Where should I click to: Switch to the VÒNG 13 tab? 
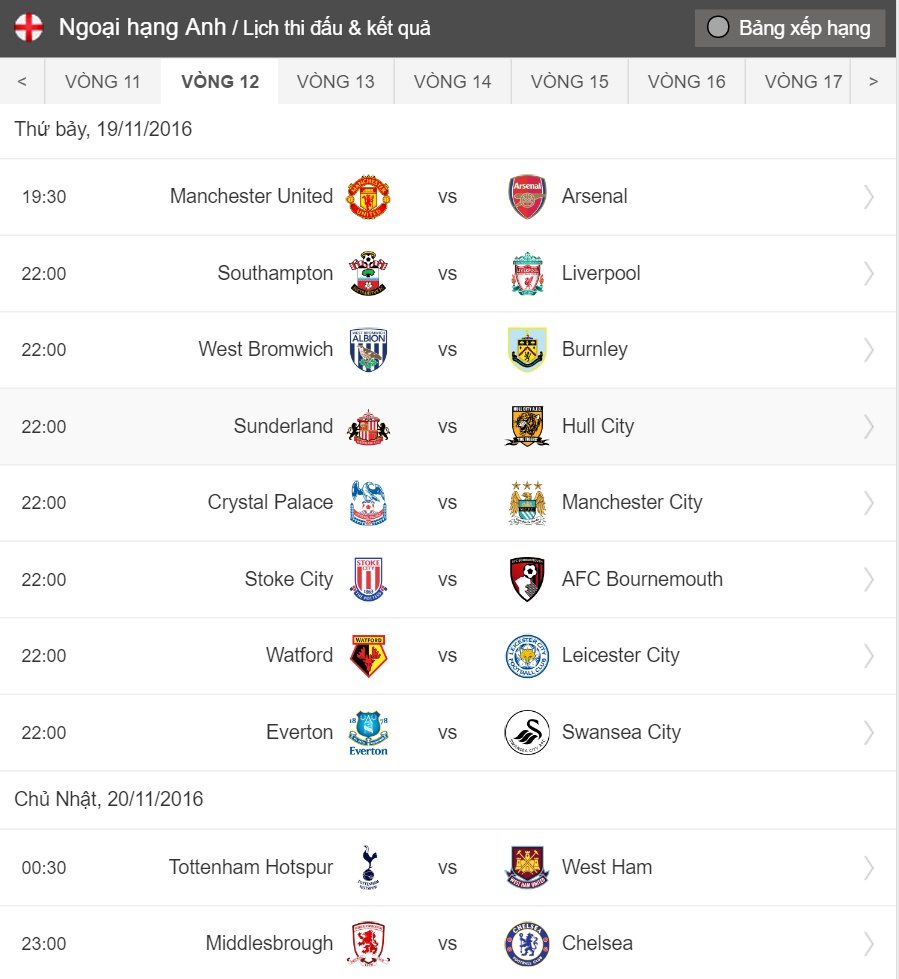point(336,82)
